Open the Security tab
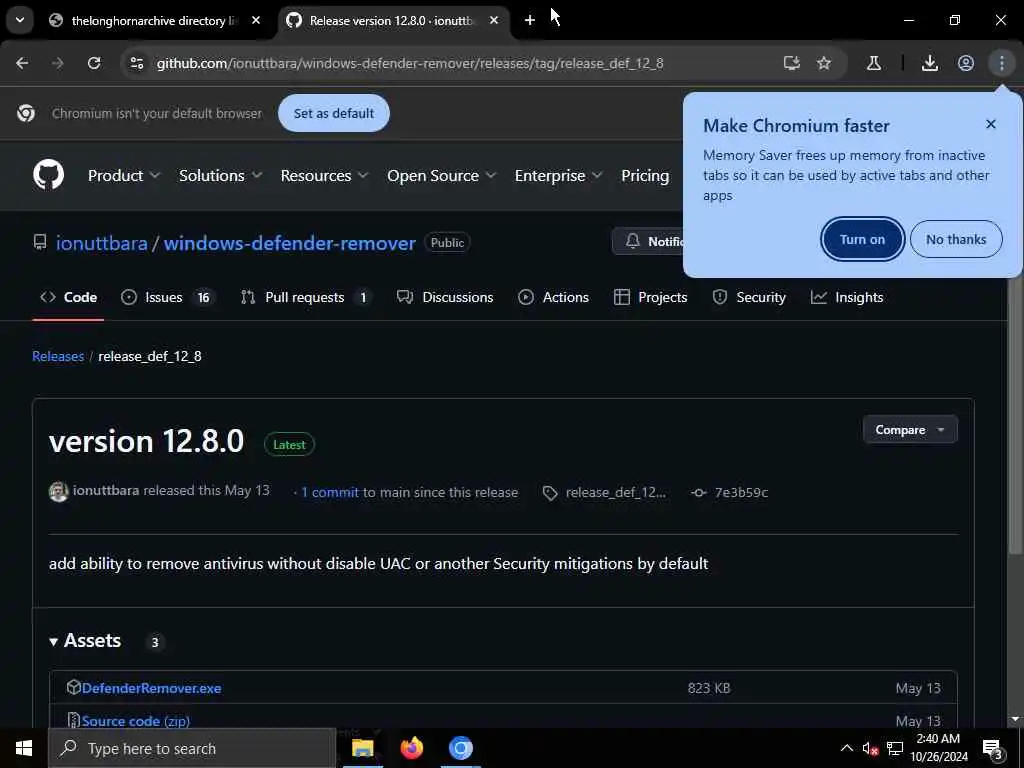 (x=749, y=297)
